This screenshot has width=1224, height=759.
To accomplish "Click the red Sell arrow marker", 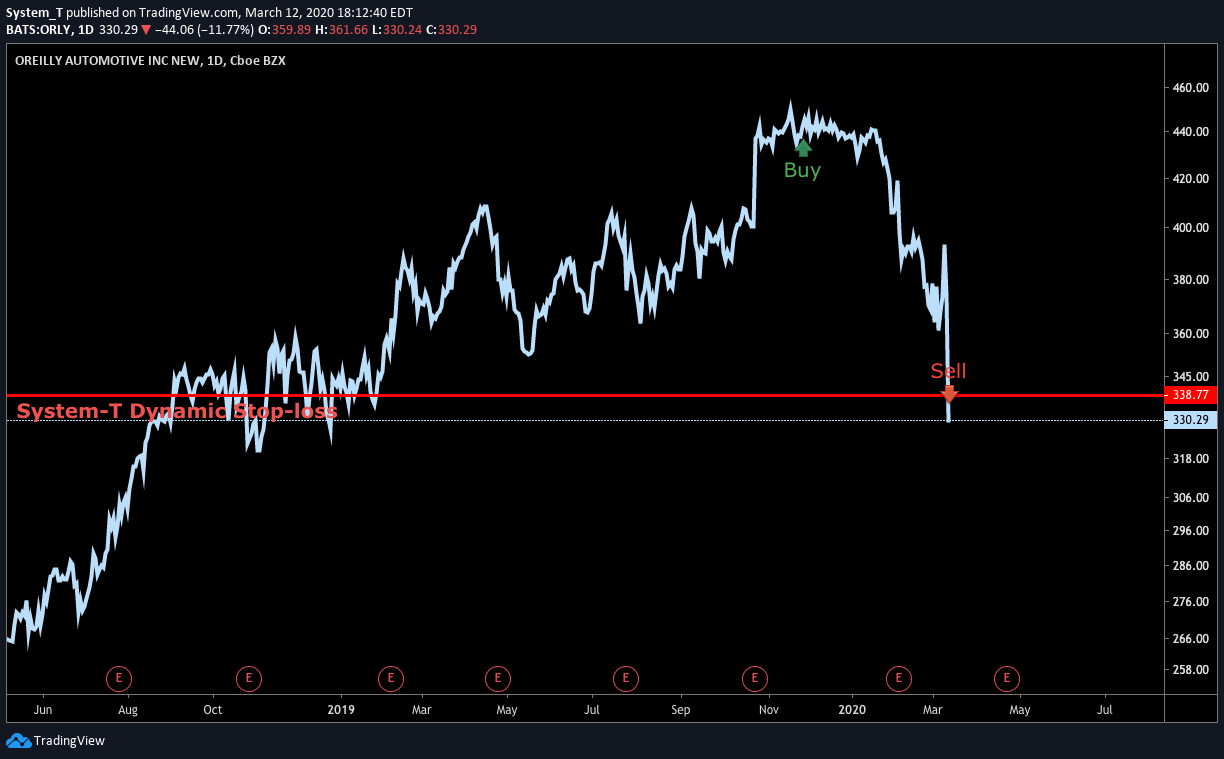I will (949, 394).
